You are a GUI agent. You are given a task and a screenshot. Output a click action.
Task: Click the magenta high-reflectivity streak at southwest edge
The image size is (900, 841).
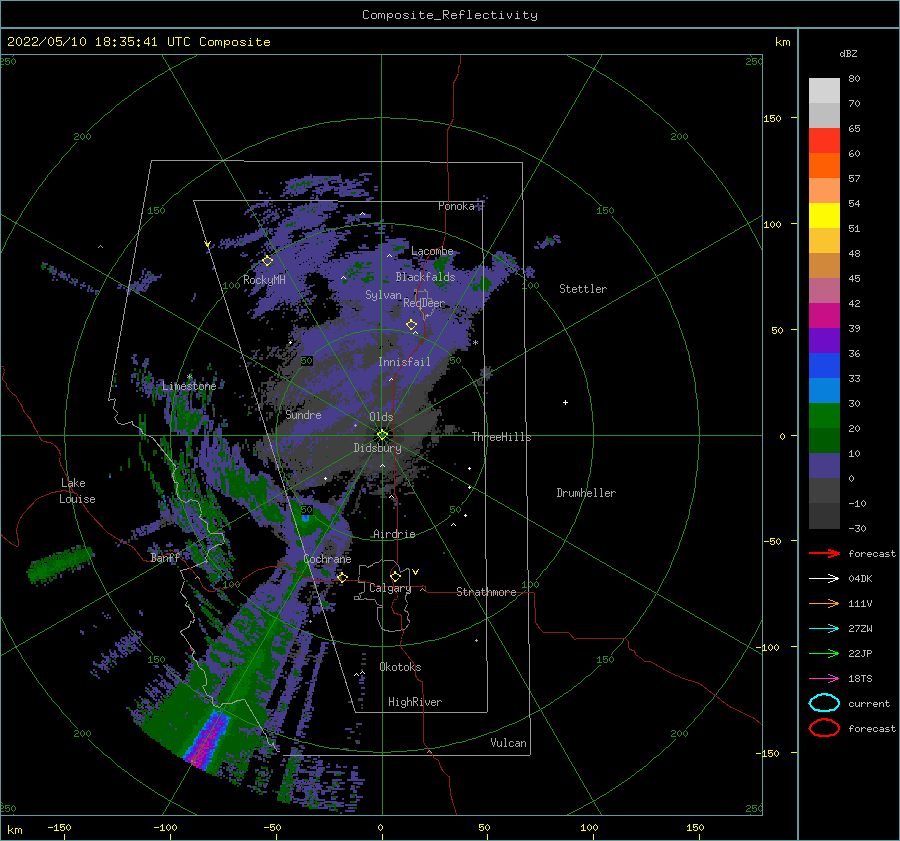[207, 740]
